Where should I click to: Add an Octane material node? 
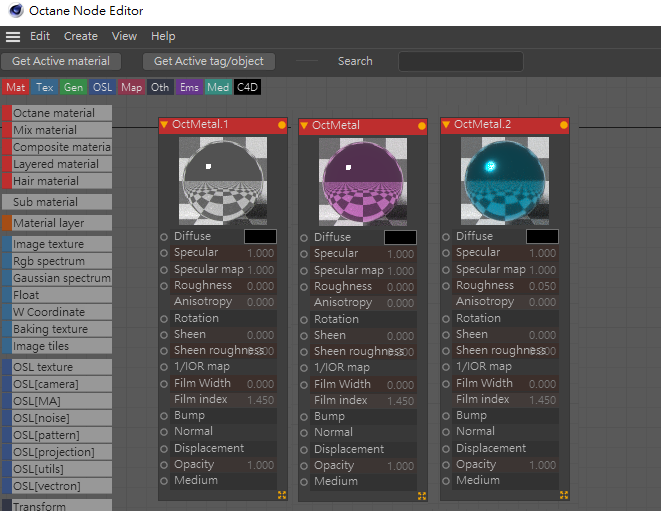pos(57,113)
